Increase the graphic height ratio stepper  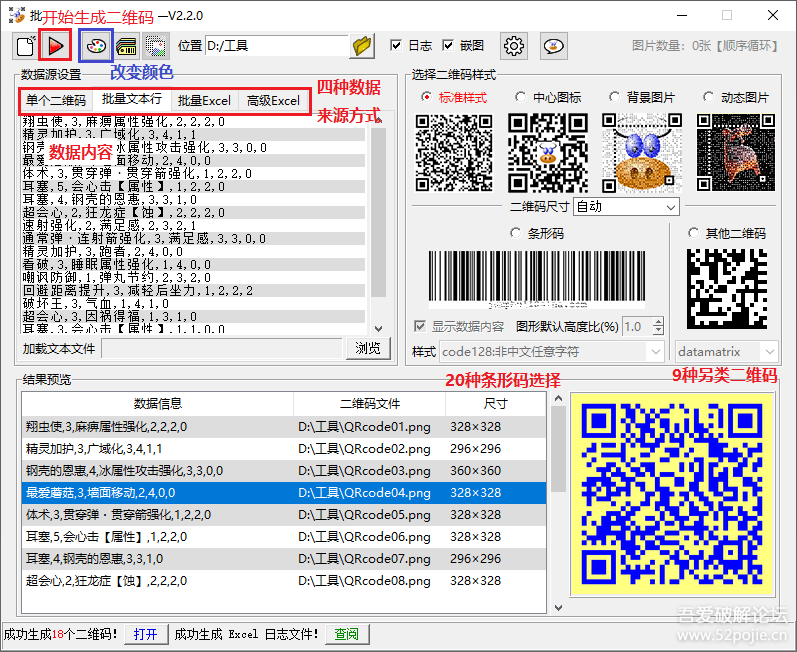[x=658, y=322]
